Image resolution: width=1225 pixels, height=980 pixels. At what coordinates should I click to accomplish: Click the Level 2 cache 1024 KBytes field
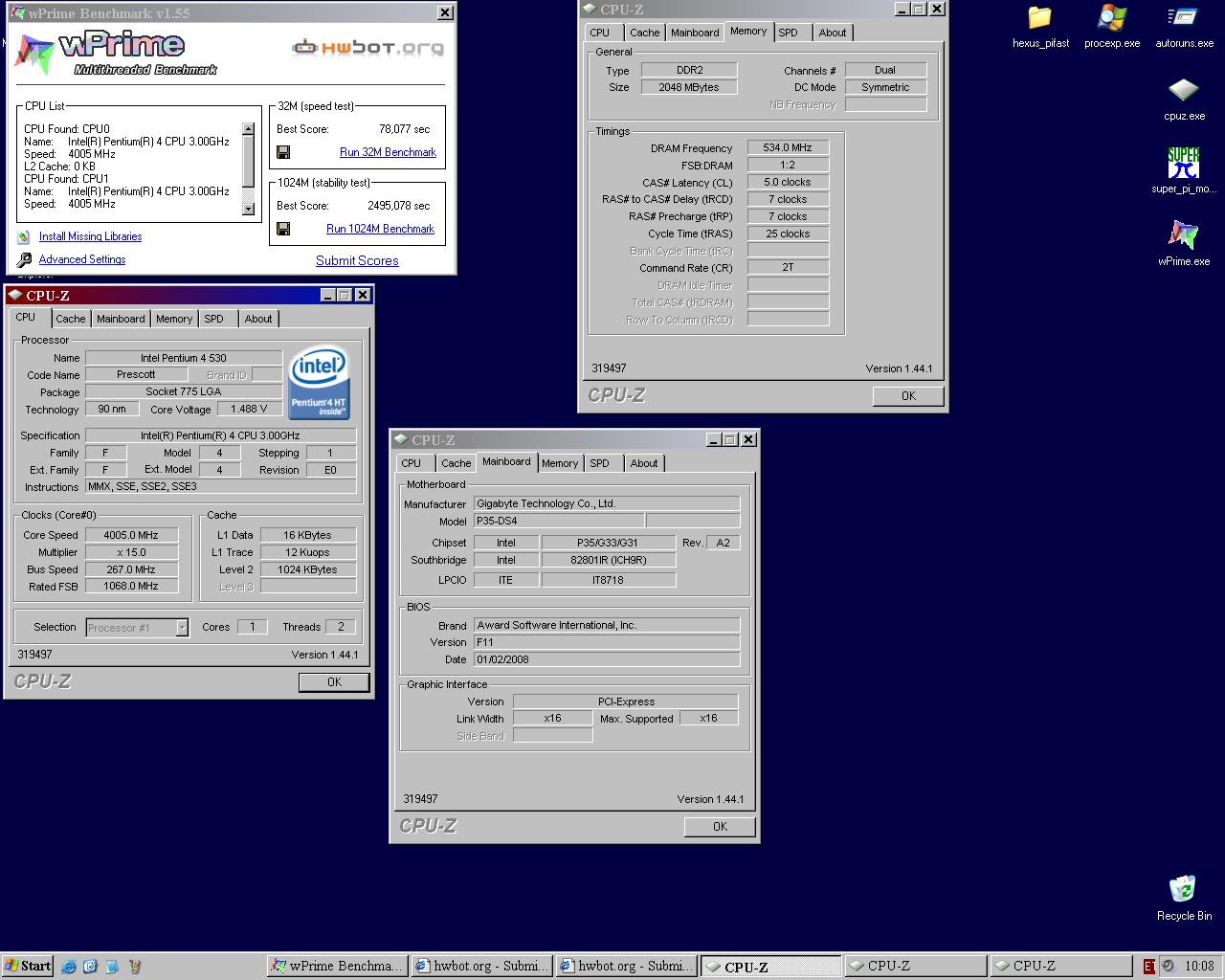(307, 569)
